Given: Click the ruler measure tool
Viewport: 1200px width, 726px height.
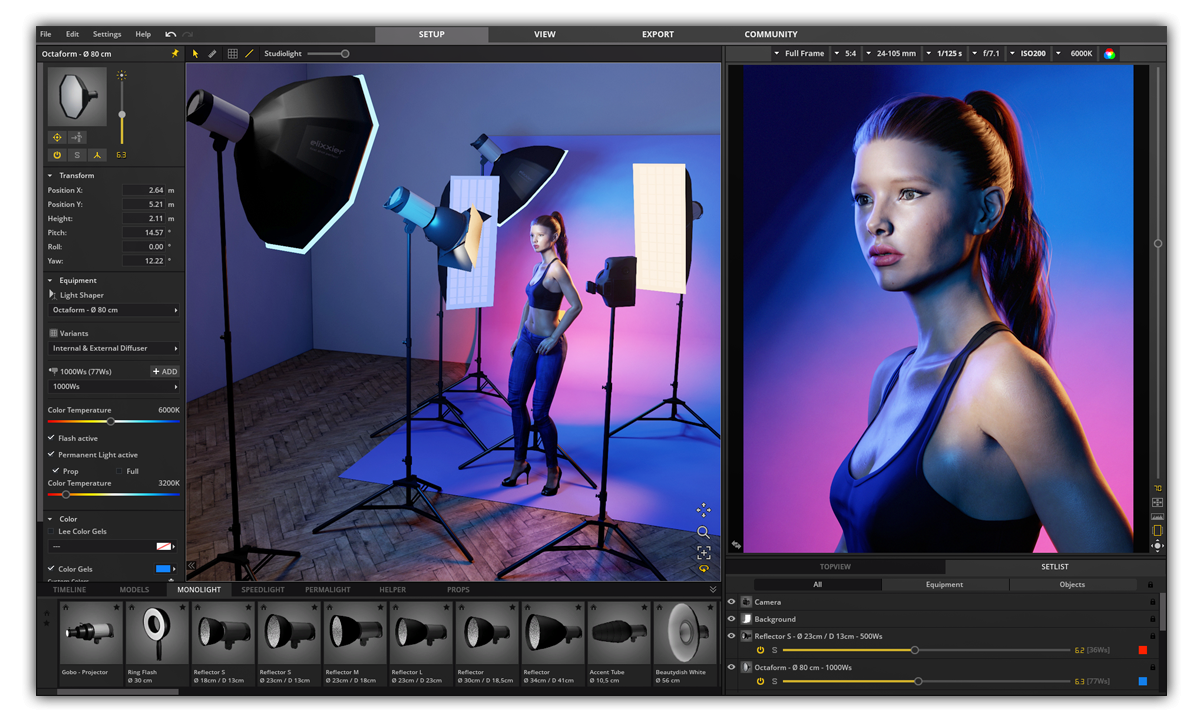Looking at the screenshot, I should (212, 54).
